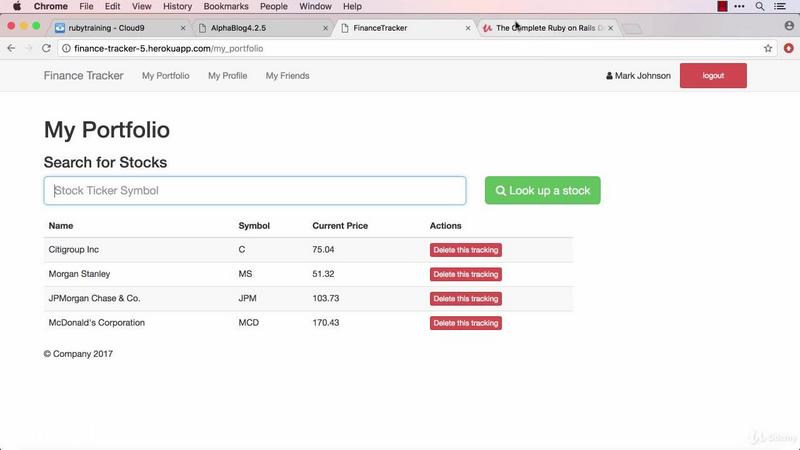Bookmark this page with star icon
Screen dimensions: 800x450
[x=768, y=48]
